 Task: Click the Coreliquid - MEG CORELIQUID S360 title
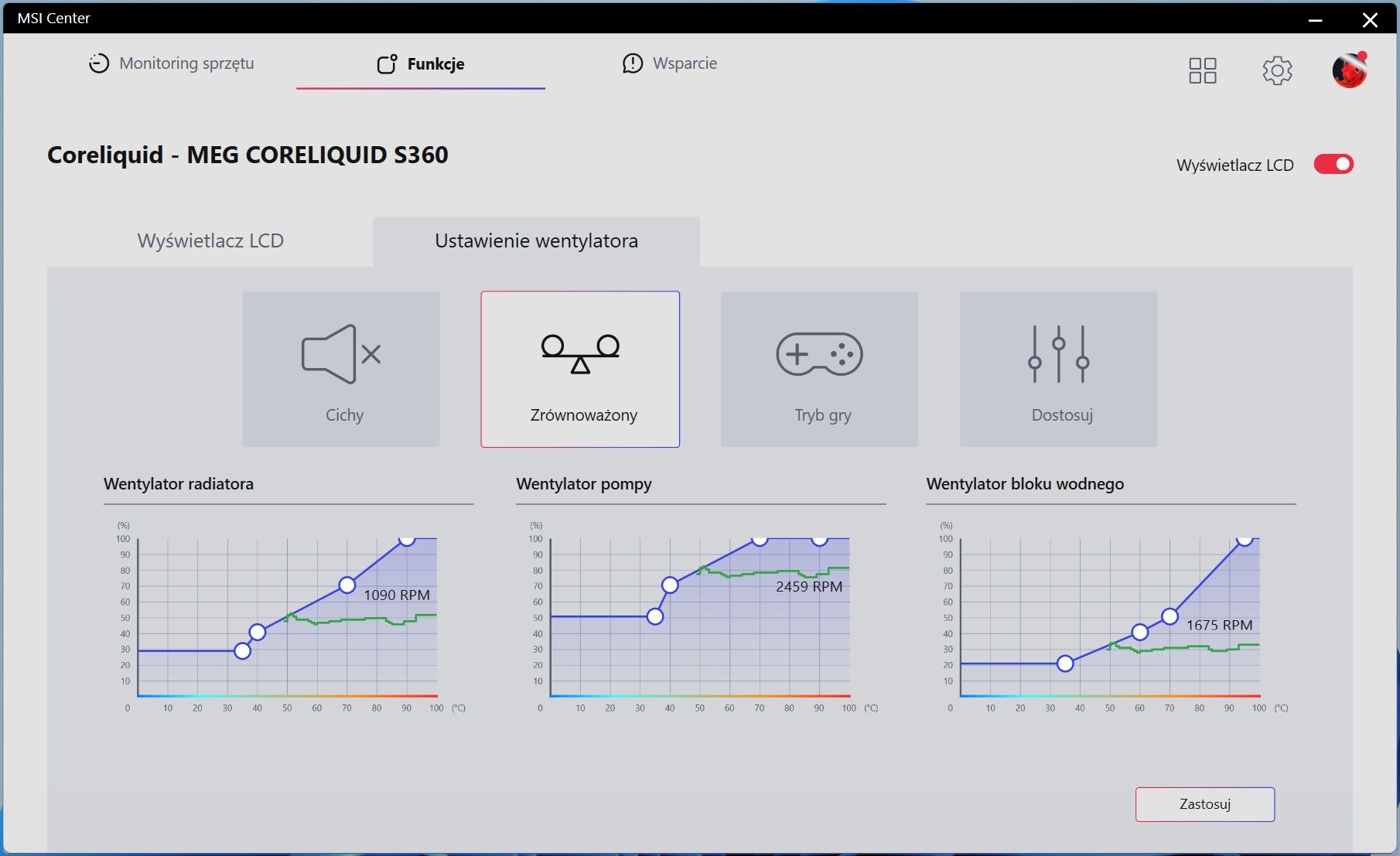248,155
